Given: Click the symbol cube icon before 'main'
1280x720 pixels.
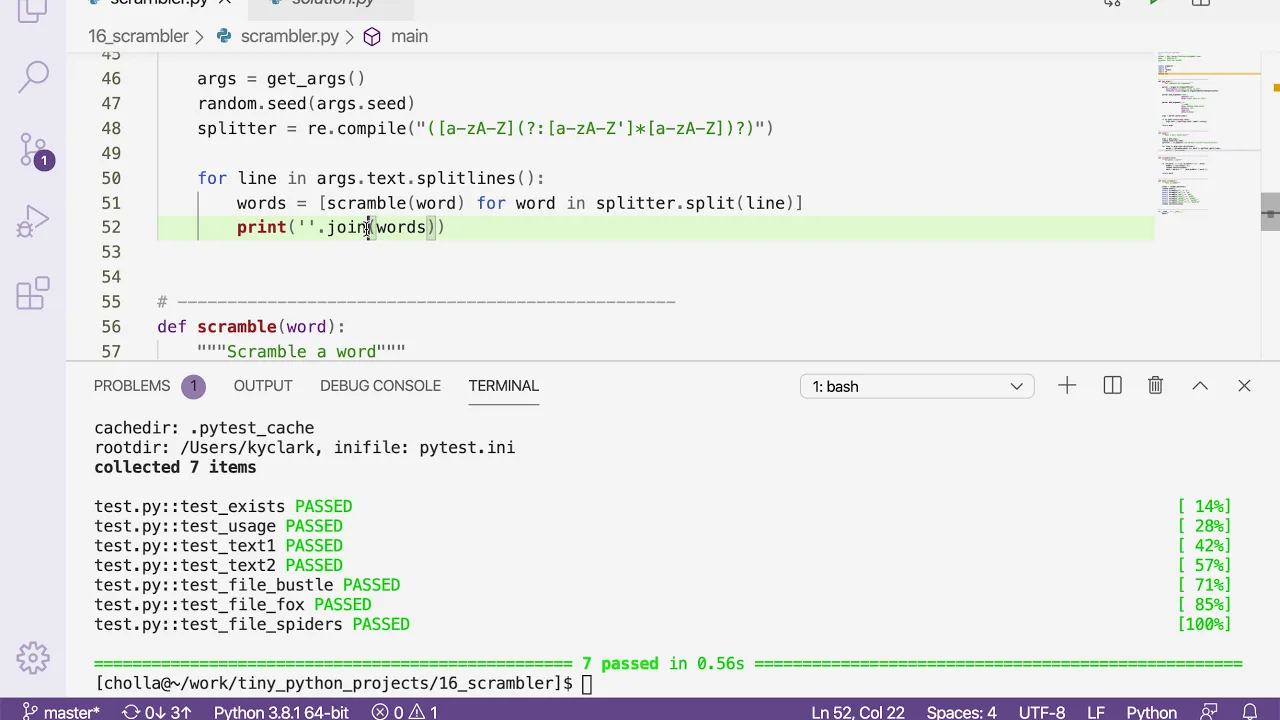Looking at the screenshot, I should tap(372, 36).
